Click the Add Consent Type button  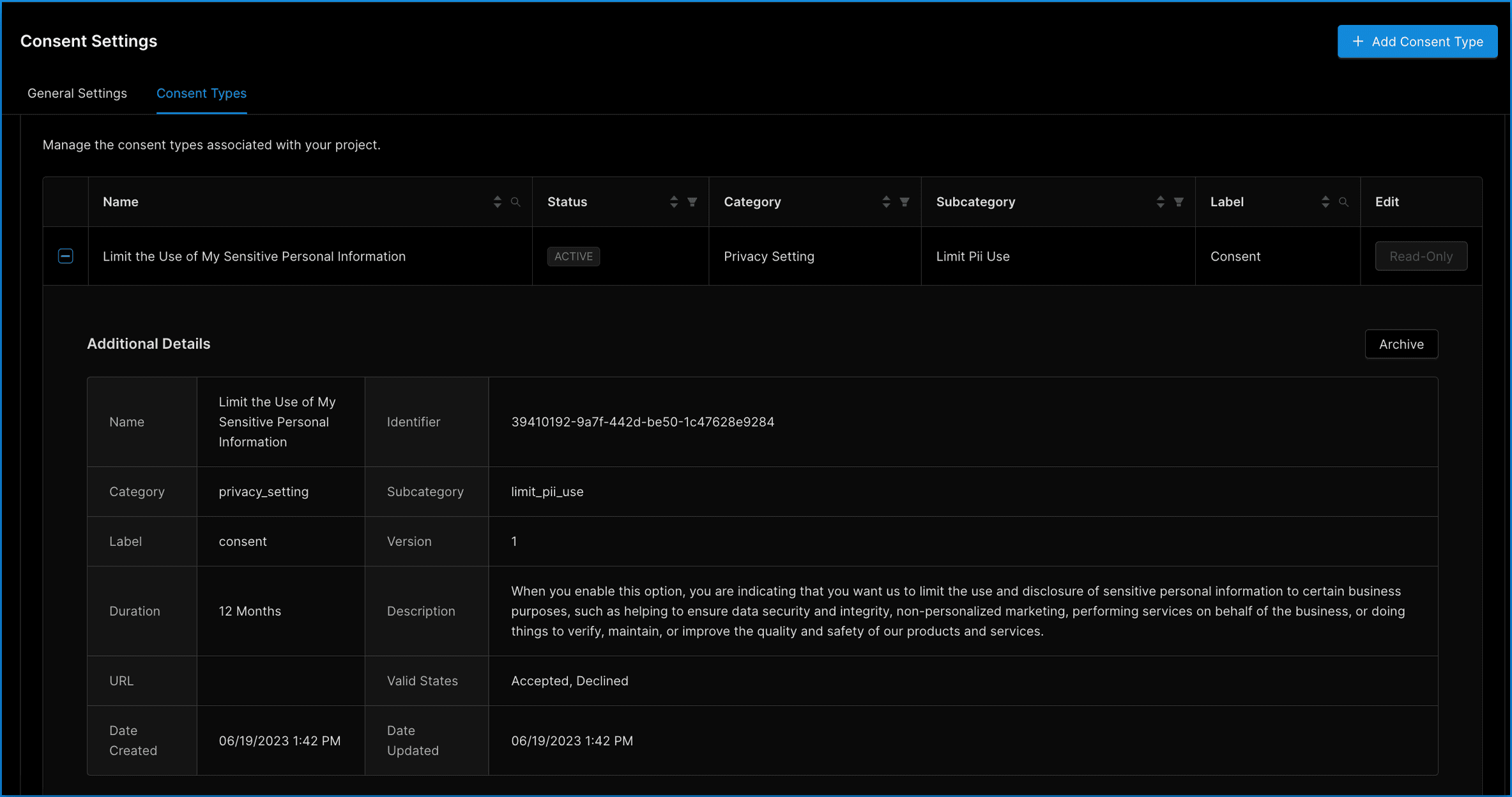[x=1417, y=42]
